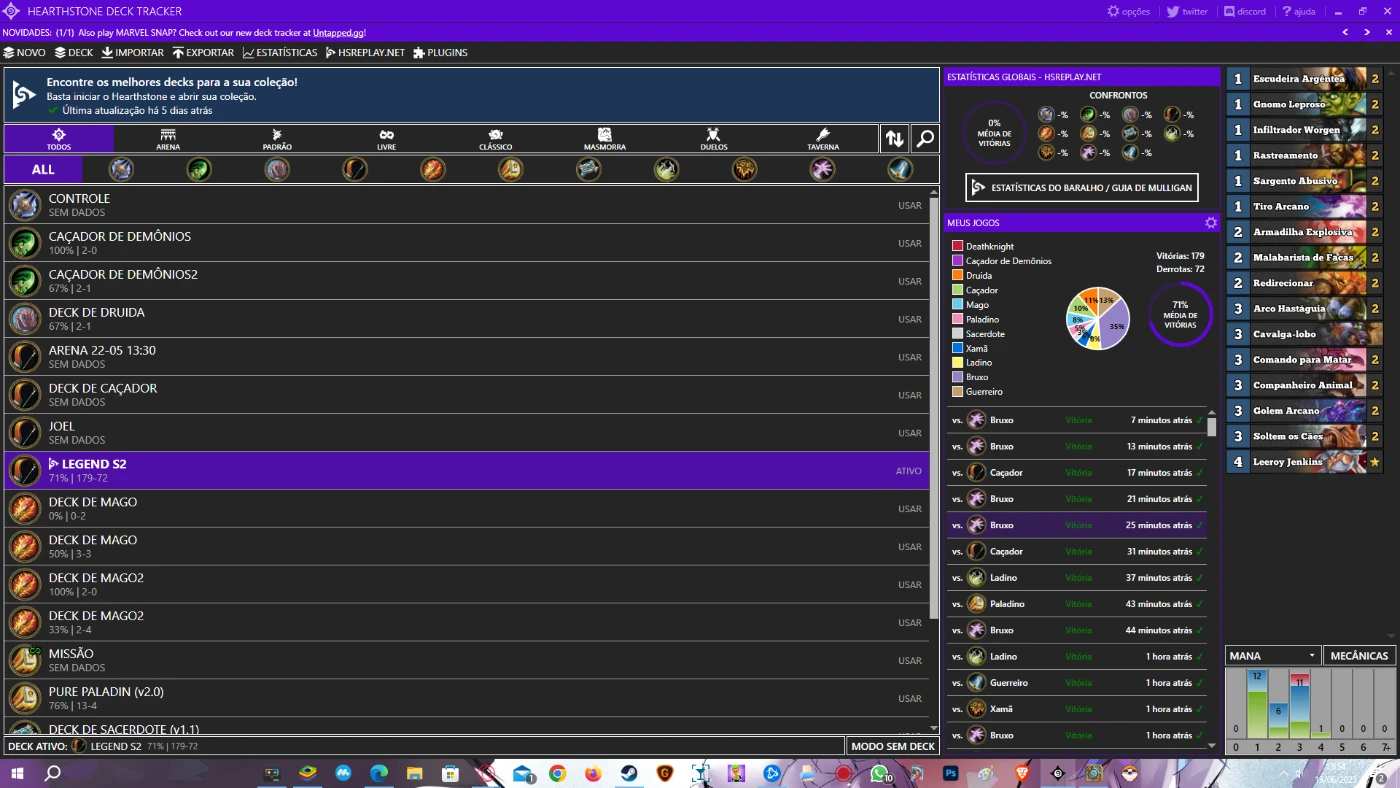Filter decks by Warlock class icon
This screenshot has width=1400, height=788.
(823, 169)
